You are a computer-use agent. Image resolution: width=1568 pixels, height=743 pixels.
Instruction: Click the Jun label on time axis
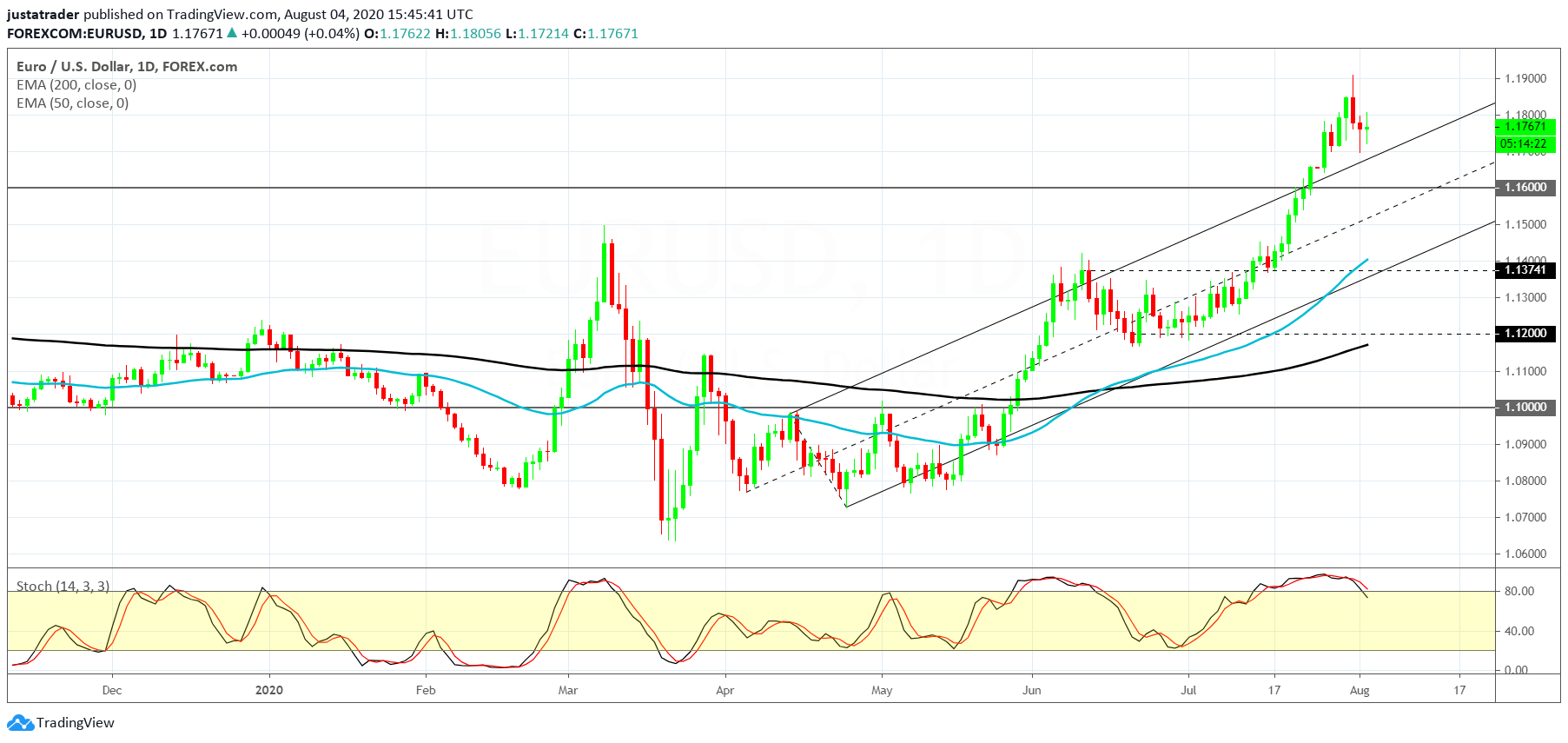[x=1031, y=691]
